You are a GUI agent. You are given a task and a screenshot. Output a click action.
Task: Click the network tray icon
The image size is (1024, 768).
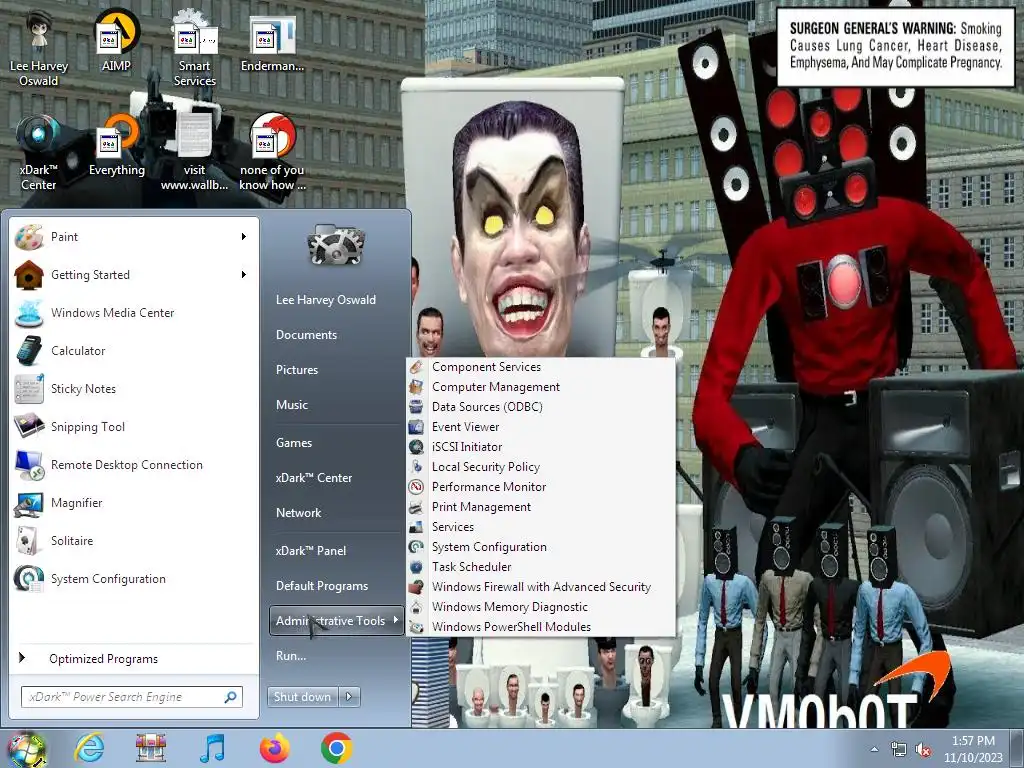click(899, 750)
